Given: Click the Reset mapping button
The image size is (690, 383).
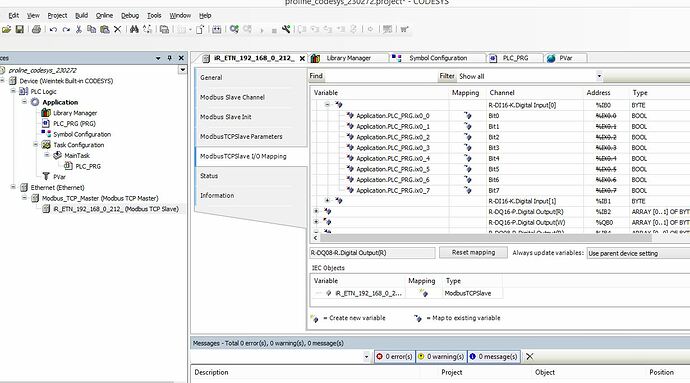Looking at the screenshot, I should click(473, 253).
